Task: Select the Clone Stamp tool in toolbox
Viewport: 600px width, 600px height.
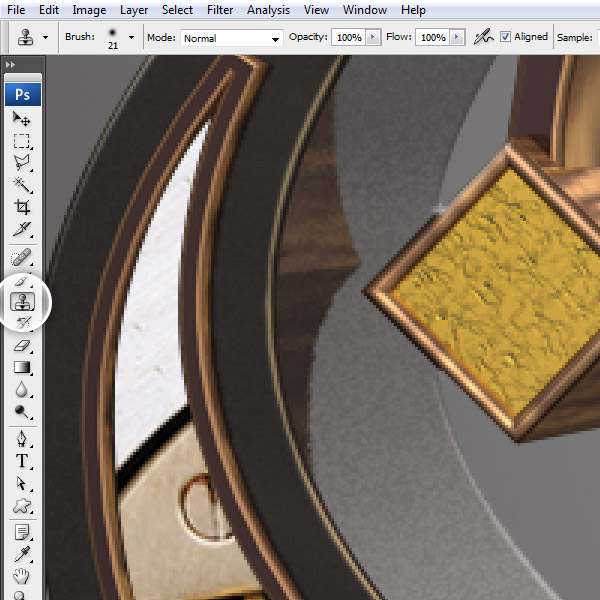Action: click(x=22, y=302)
